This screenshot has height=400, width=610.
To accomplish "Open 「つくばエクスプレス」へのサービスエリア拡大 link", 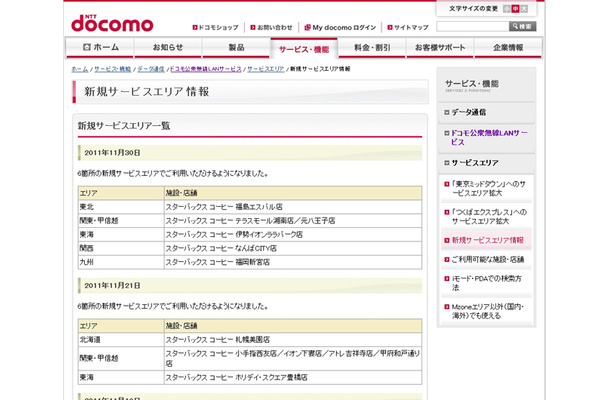I will 489,216.
